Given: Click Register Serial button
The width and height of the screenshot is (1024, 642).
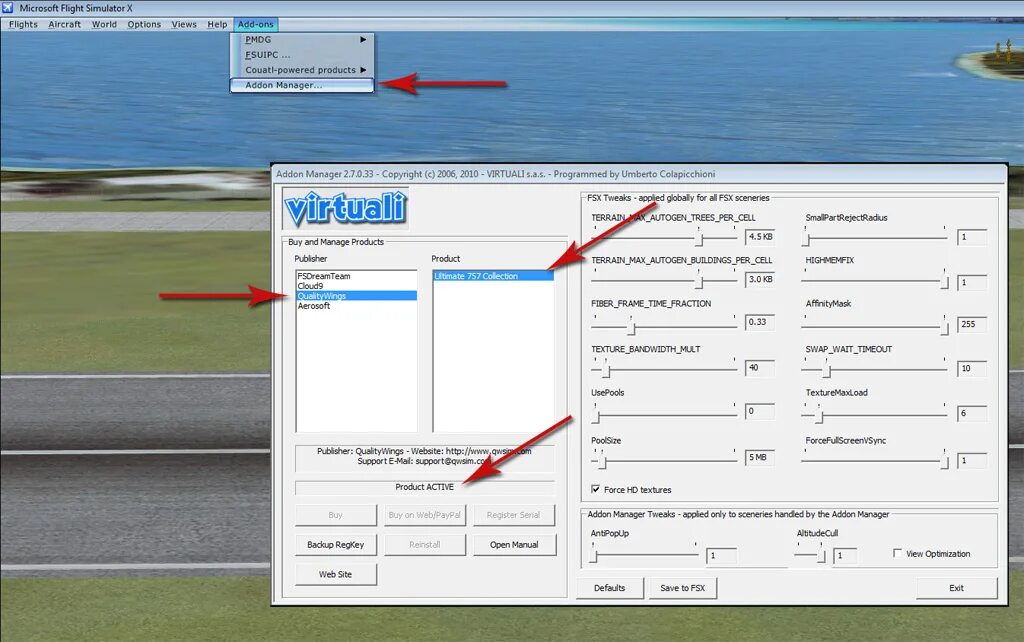Looking at the screenshot, I should 514,515.
